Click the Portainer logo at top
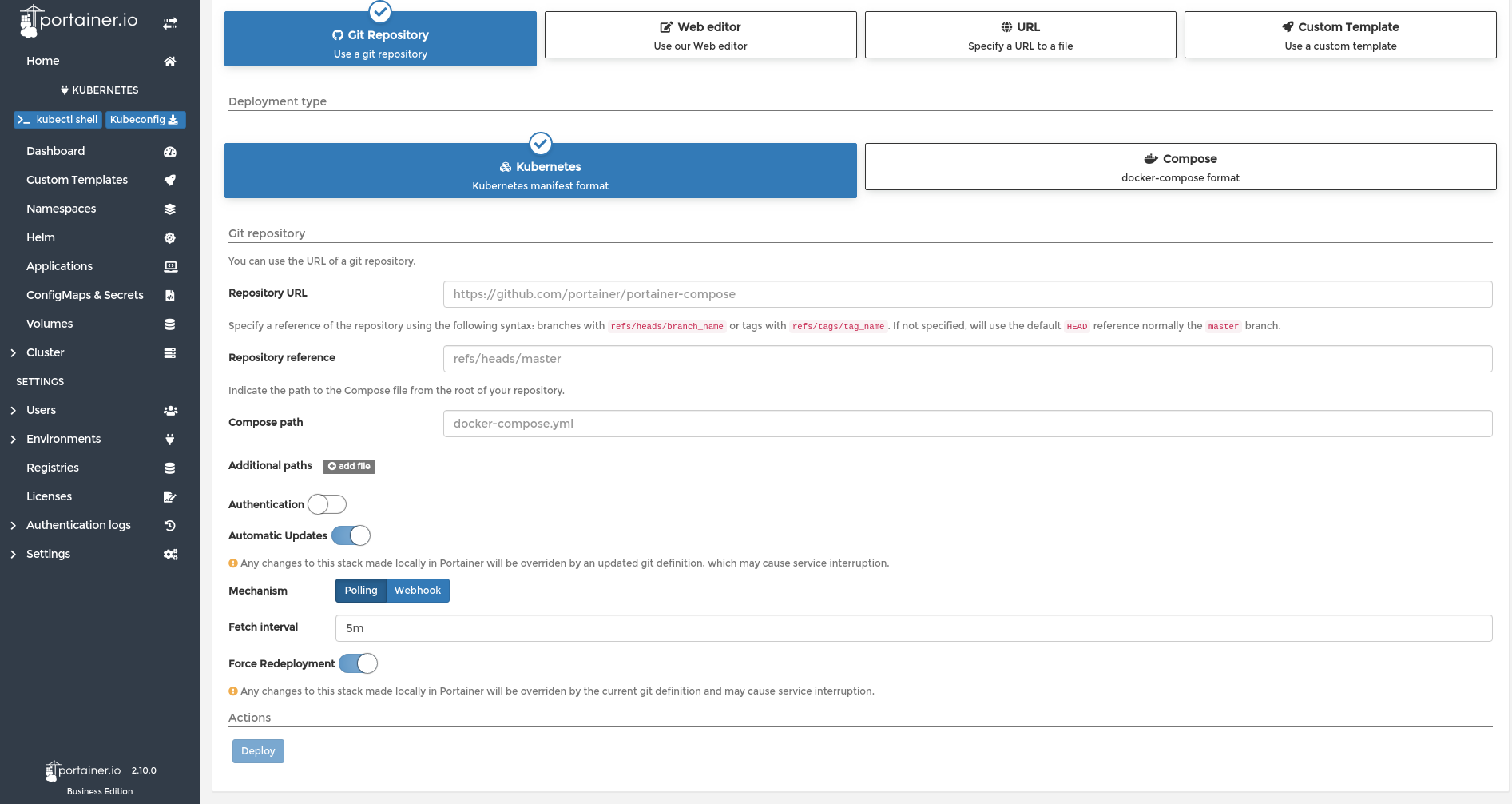Viewport: 1512px width, 804px height. [x=78, y=21]
